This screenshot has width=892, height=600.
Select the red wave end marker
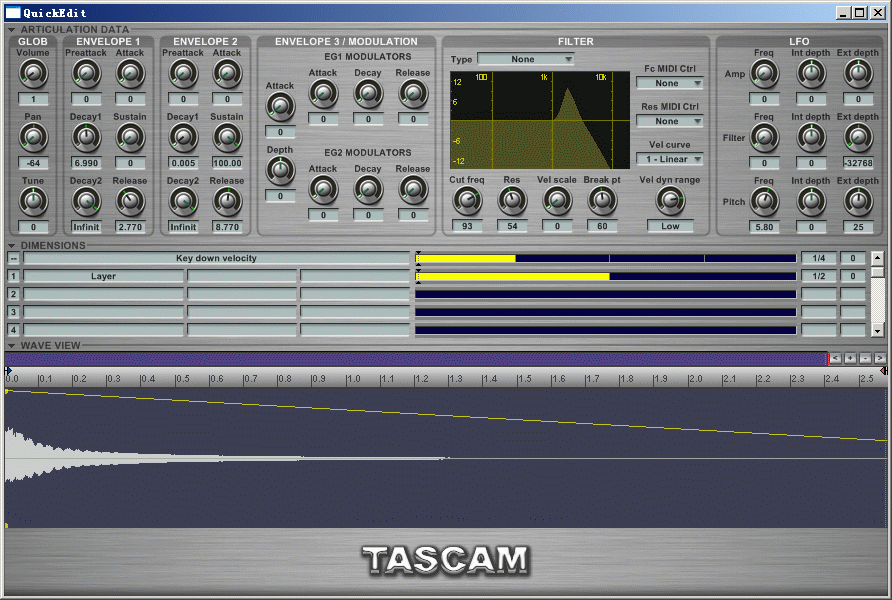pyautogui.click(x=883, y=371)
